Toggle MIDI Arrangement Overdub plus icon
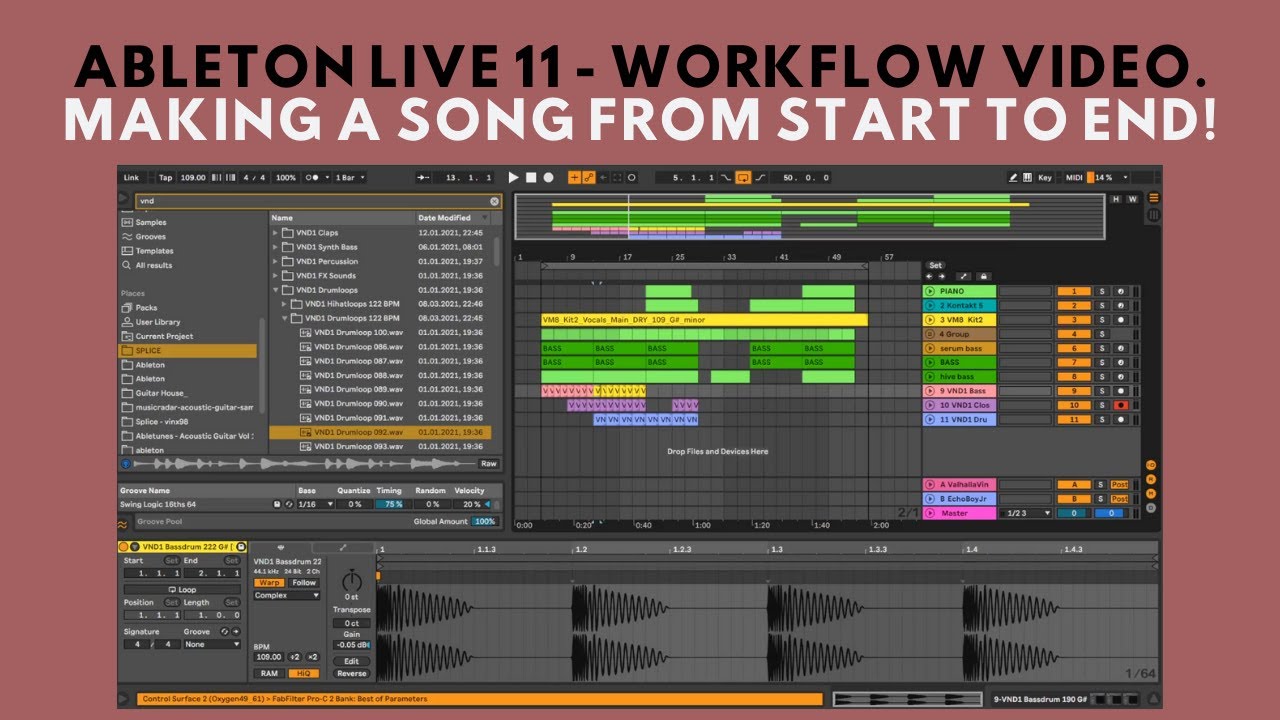 click(575, 177)
